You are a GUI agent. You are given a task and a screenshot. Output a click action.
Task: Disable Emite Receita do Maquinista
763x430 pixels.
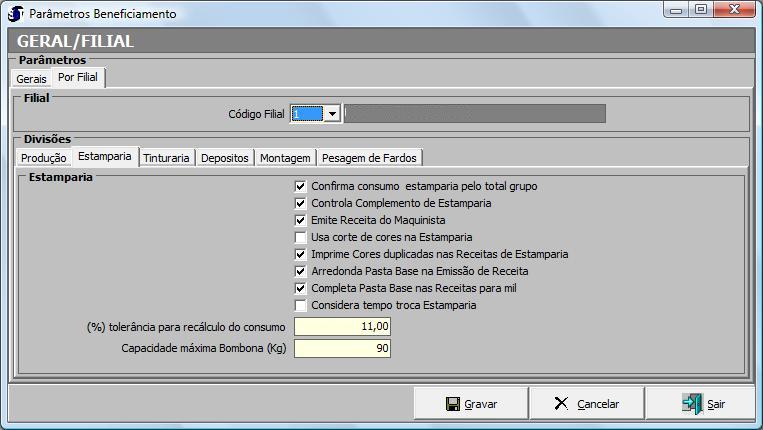pyautogui.click(x=301, y=220)
